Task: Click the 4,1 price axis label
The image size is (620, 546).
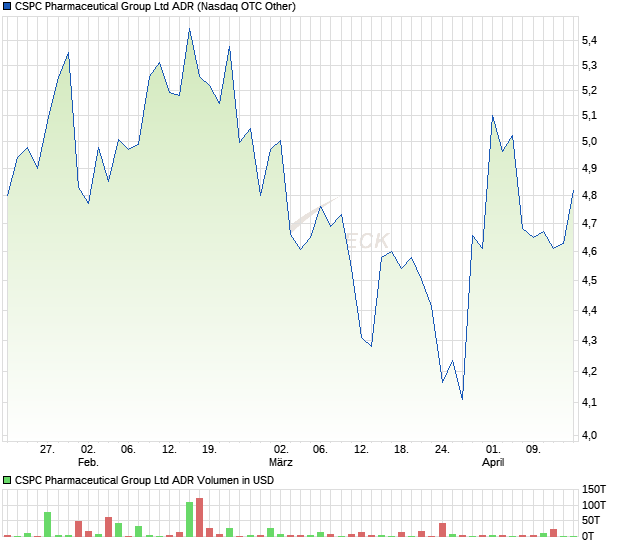Action: click(x=589, y=402)
